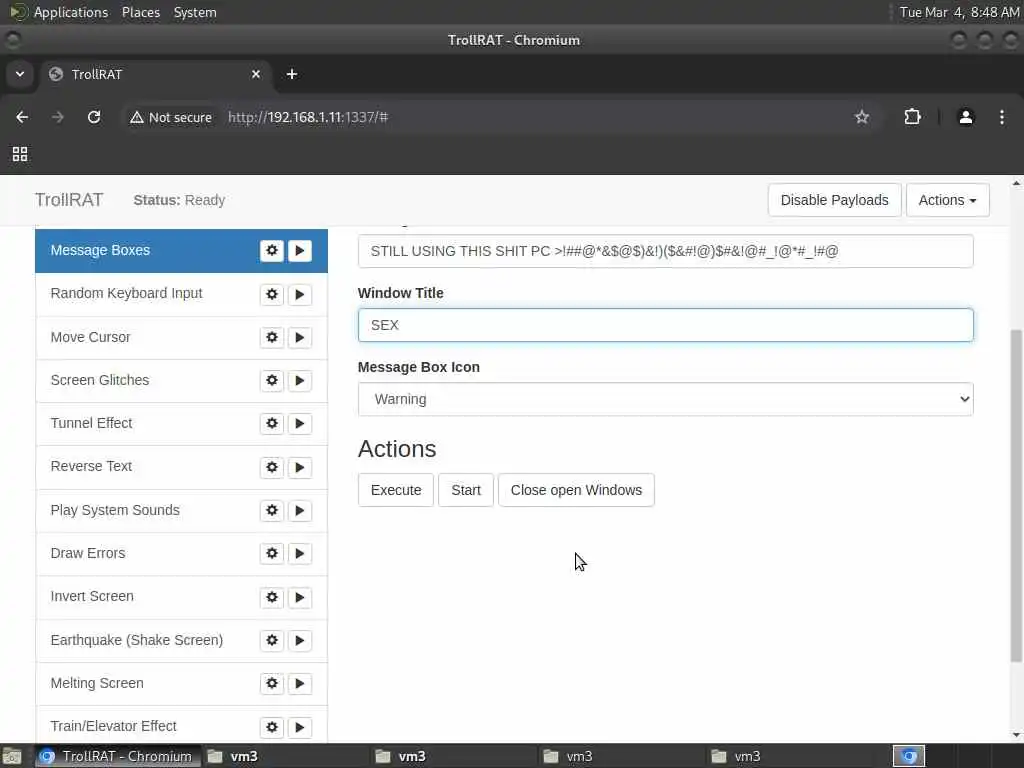This screenshot has height=768, width=1024.
Task: Click play icon on Melting Screen row
Action: (300, 684)
